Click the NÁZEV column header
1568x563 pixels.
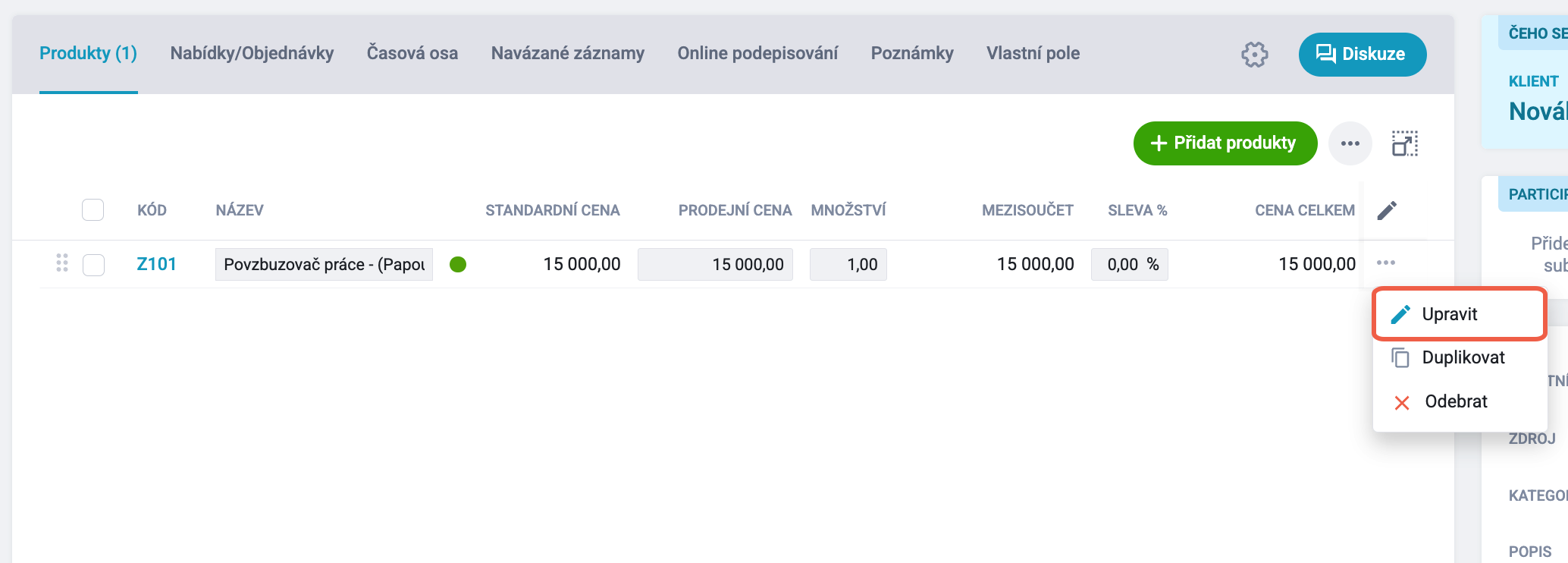pyautogui.click(x=240, y=210)
